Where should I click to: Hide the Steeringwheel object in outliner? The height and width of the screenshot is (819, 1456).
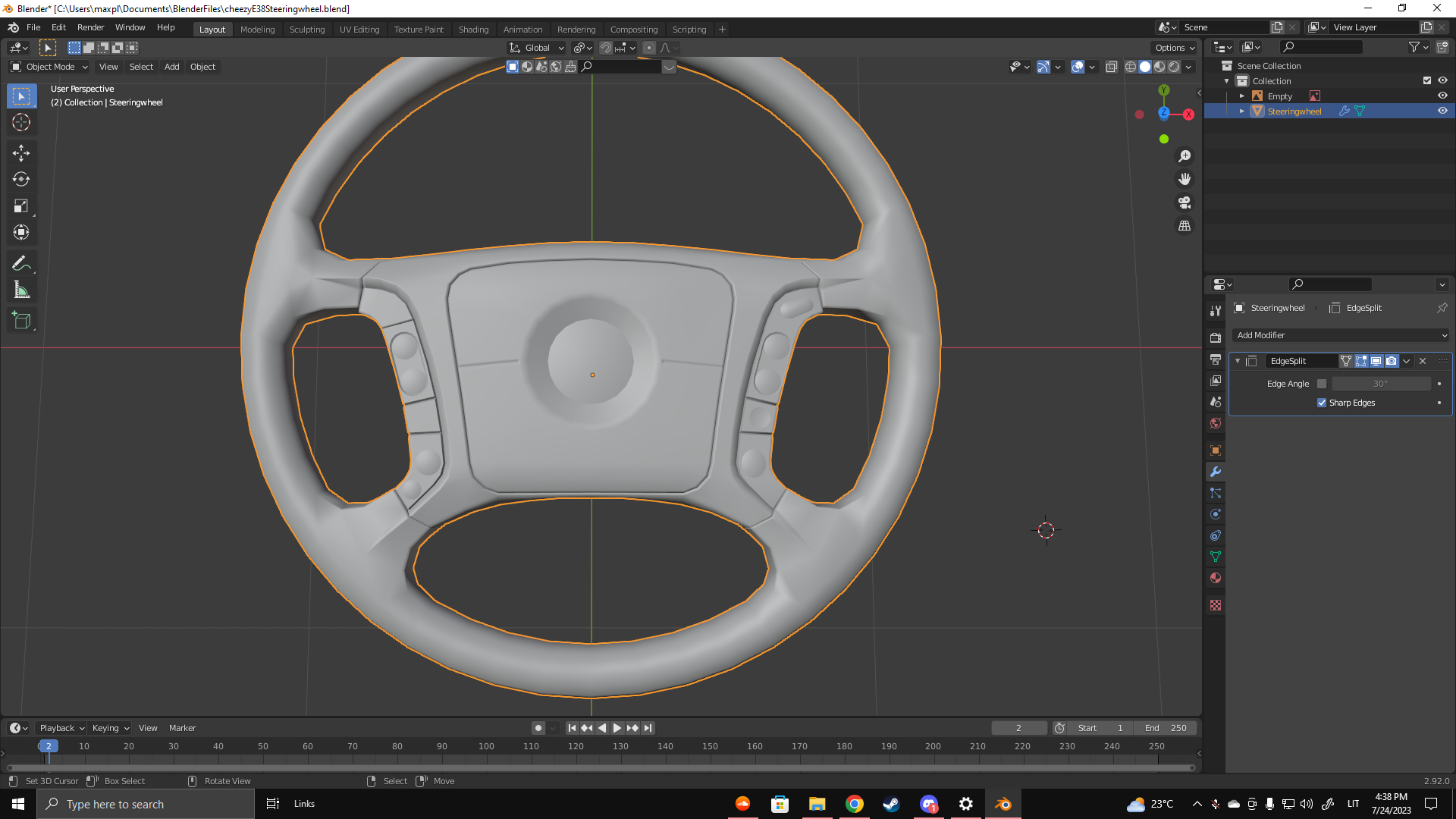click(x=1442, y=111)
